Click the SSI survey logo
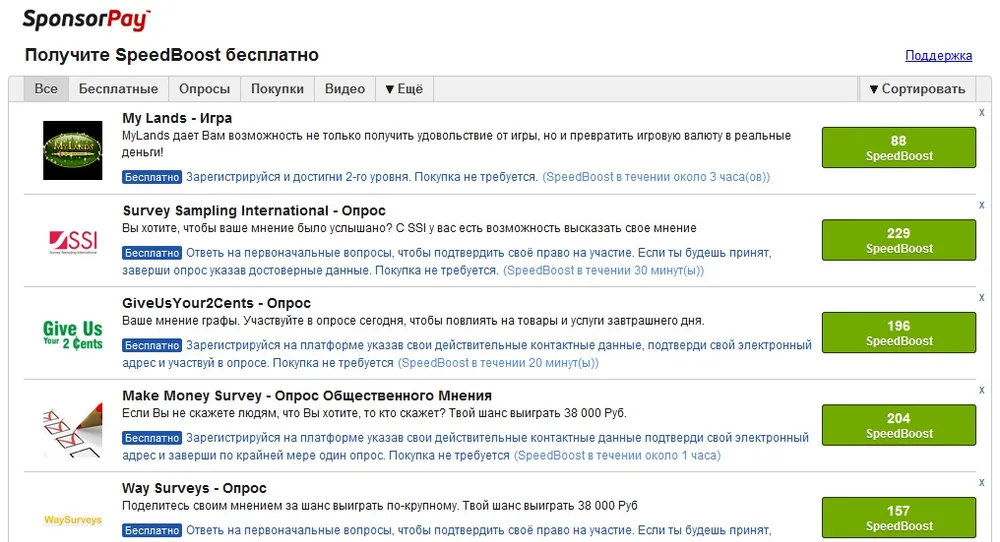The height and width of the screenshot is (542, 1000). click(73, 241)
